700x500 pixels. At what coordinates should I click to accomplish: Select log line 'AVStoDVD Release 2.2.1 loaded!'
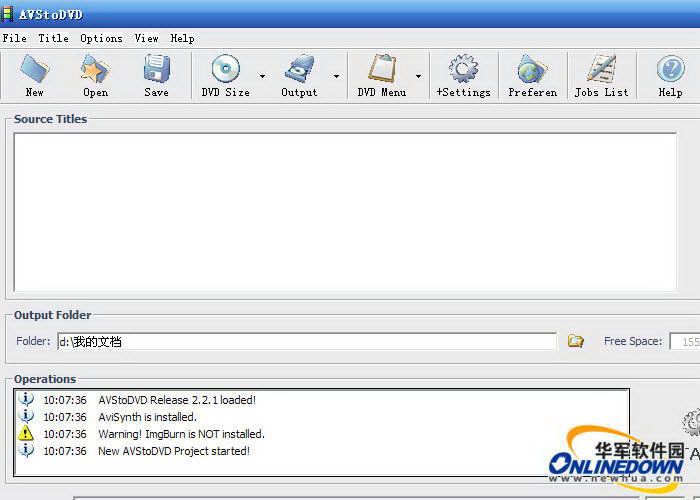point(177,400)
